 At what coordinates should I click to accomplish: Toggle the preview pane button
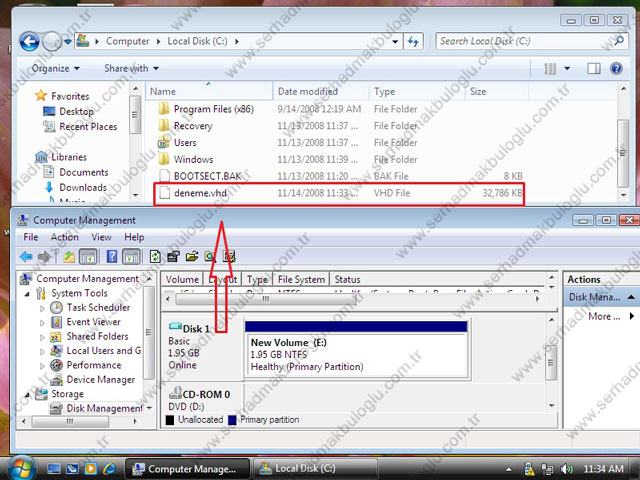click(x=594, y=69)
